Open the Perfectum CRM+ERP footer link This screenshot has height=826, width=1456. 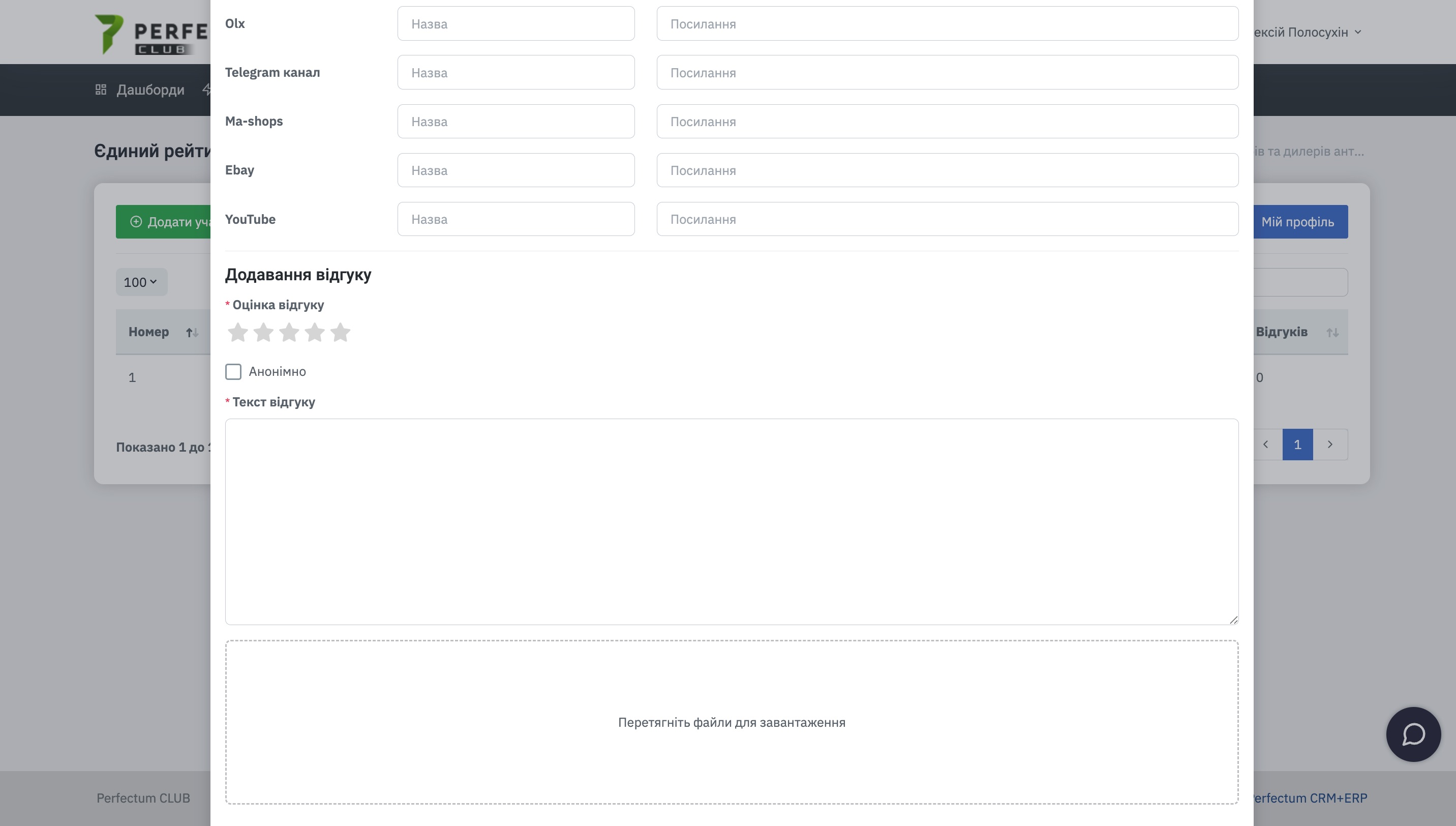1310,798
